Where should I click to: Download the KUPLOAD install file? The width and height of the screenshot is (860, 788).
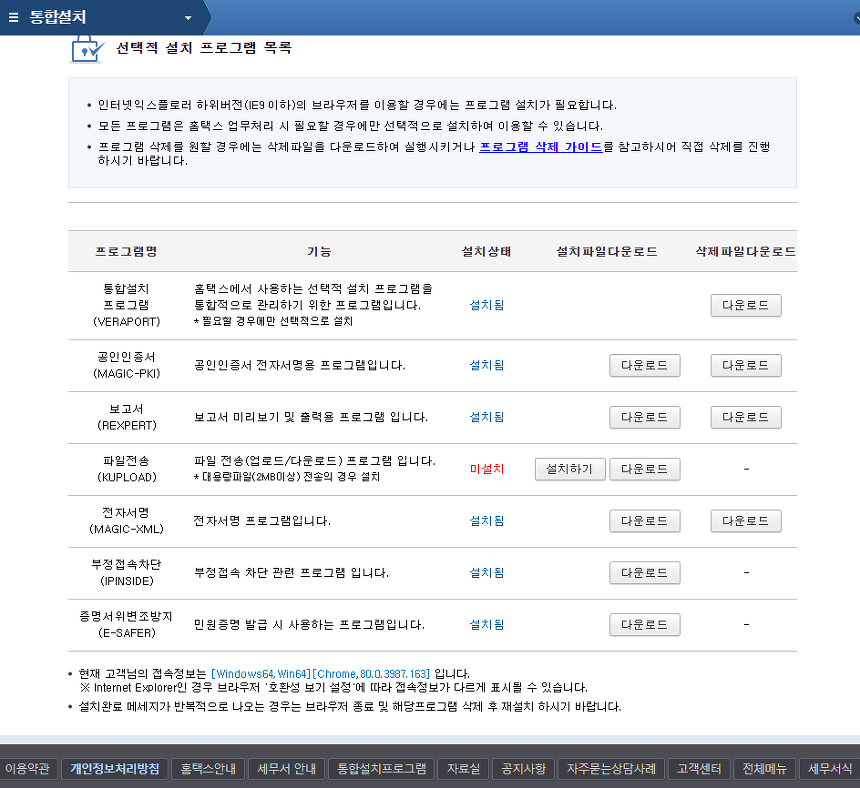(644, 469)
